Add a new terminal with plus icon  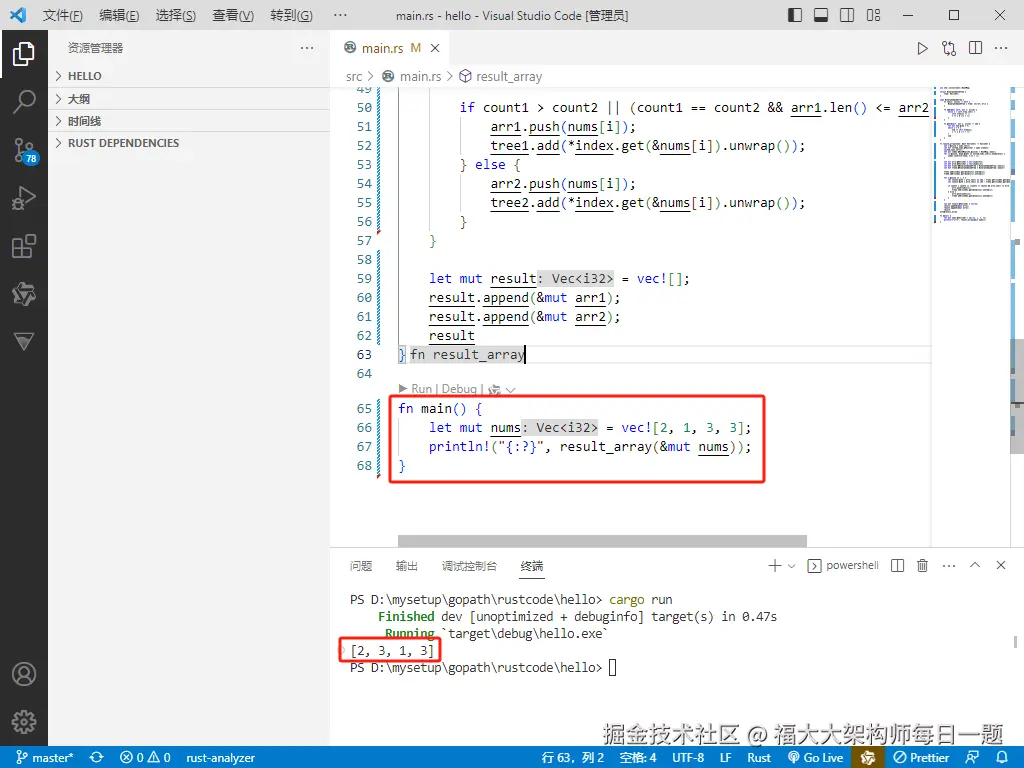[775, 566]
